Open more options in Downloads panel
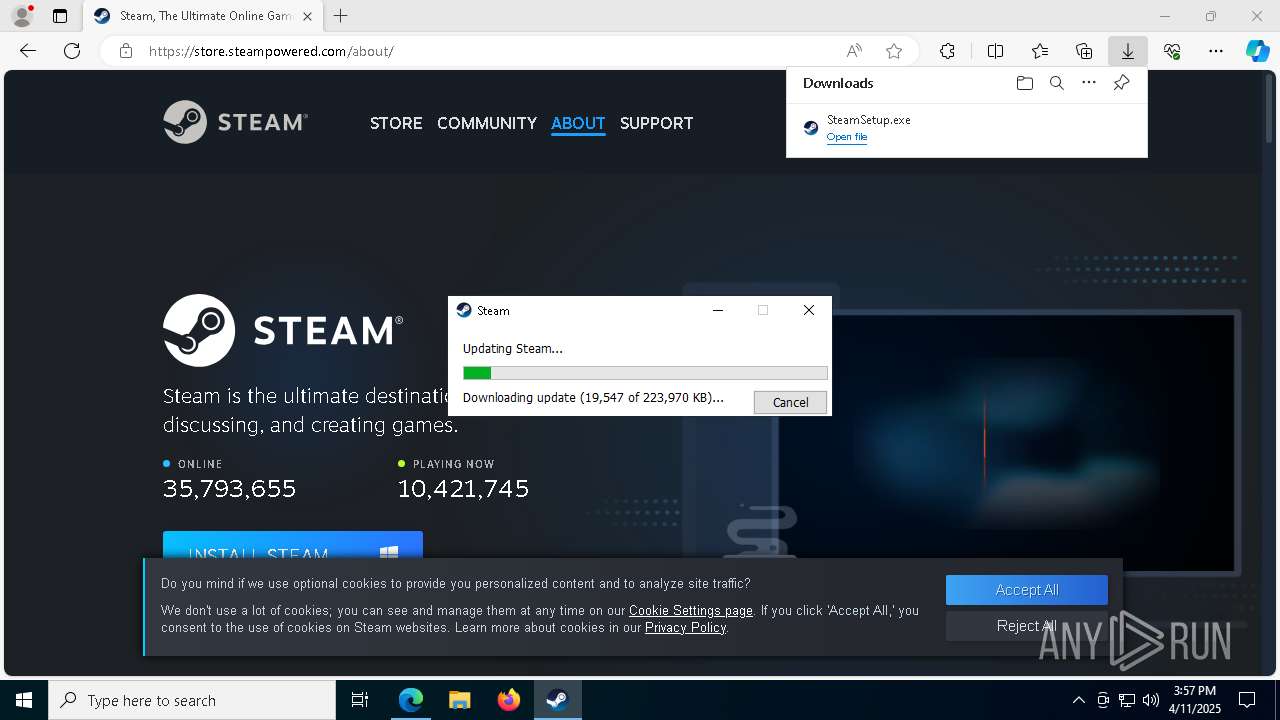Screen dimensions: 1280x720 click(x=1089, y=83)
